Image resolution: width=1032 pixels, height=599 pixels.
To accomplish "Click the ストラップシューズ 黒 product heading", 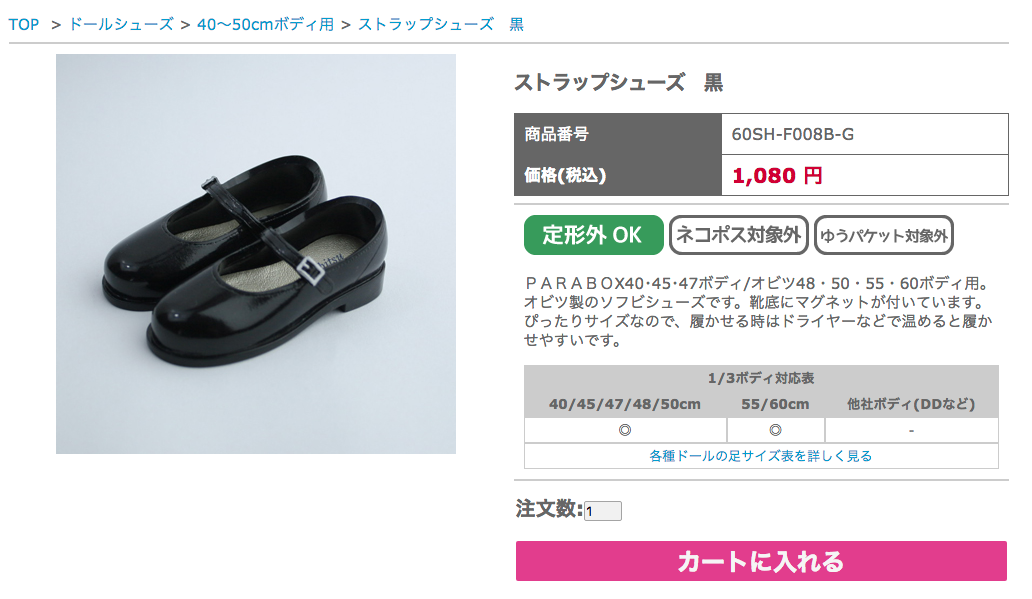I will point(618,83).
